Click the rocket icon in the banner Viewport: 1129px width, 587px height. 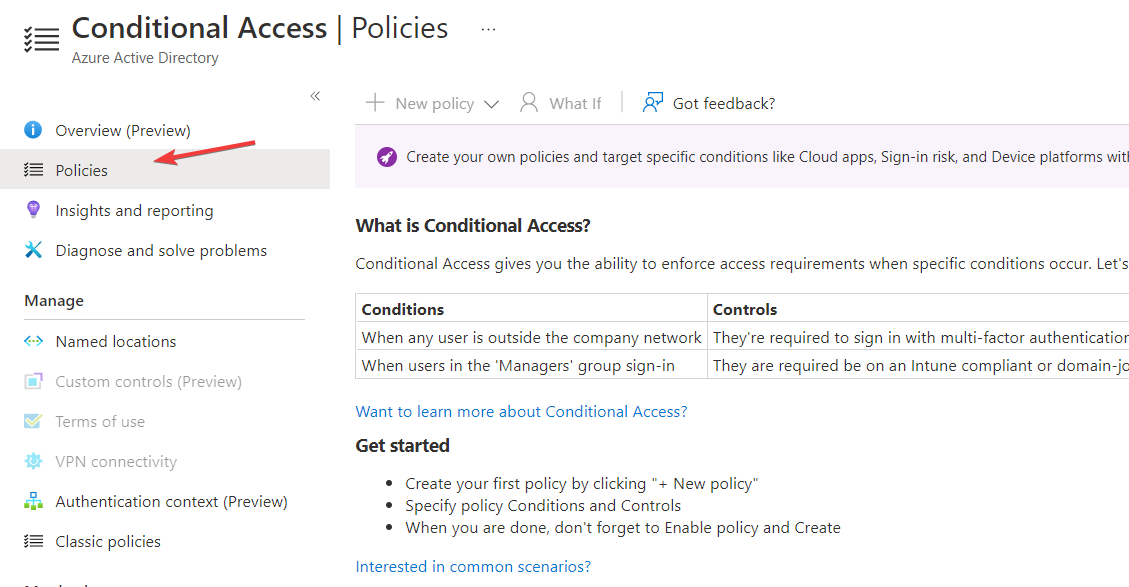click(386, 157)
